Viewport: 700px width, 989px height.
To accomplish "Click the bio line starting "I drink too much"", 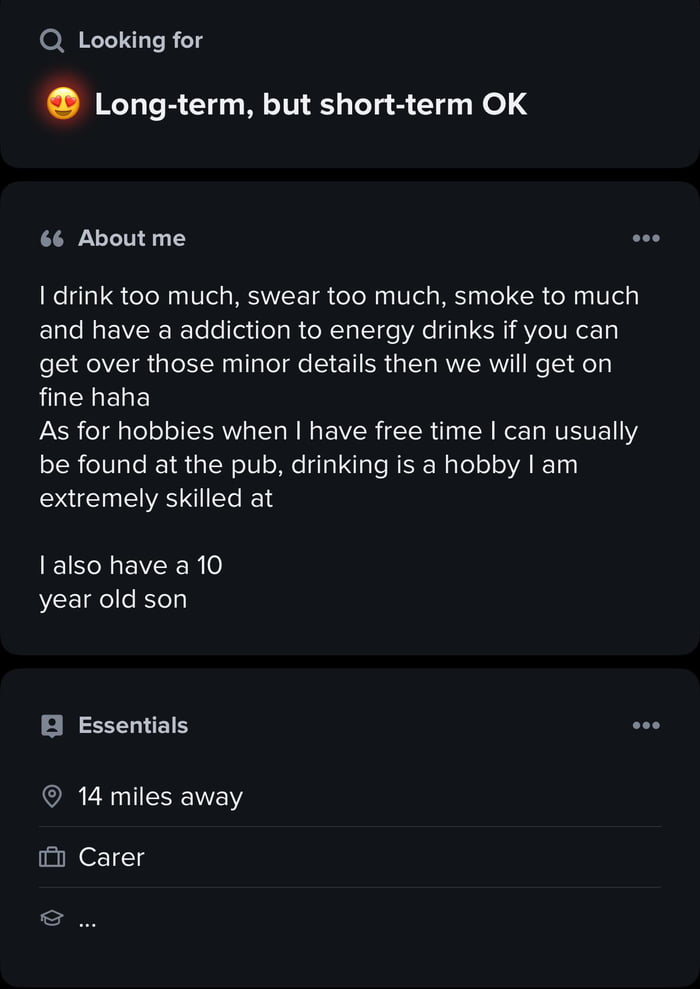I will point(338,297).
